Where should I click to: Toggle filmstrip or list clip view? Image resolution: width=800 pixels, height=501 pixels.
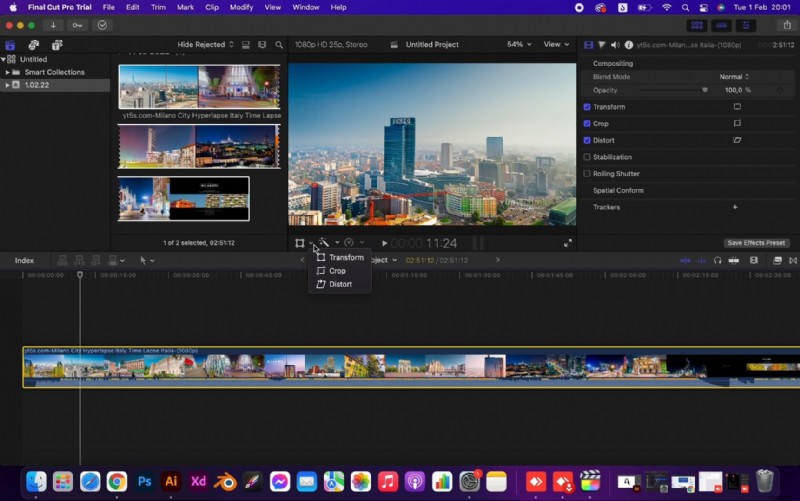(x=245, y=45)
